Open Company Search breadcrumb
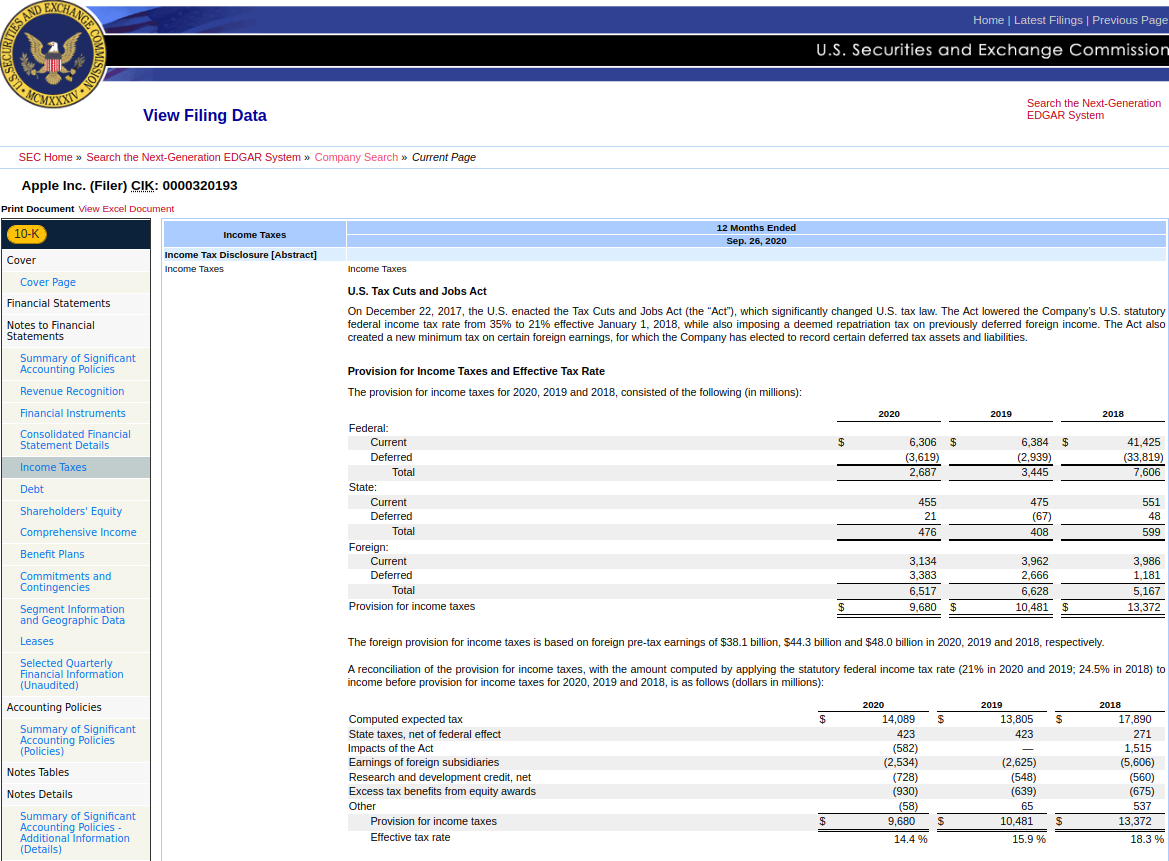Viewport: 1169px width, 861px height. [x=356, y=157]
